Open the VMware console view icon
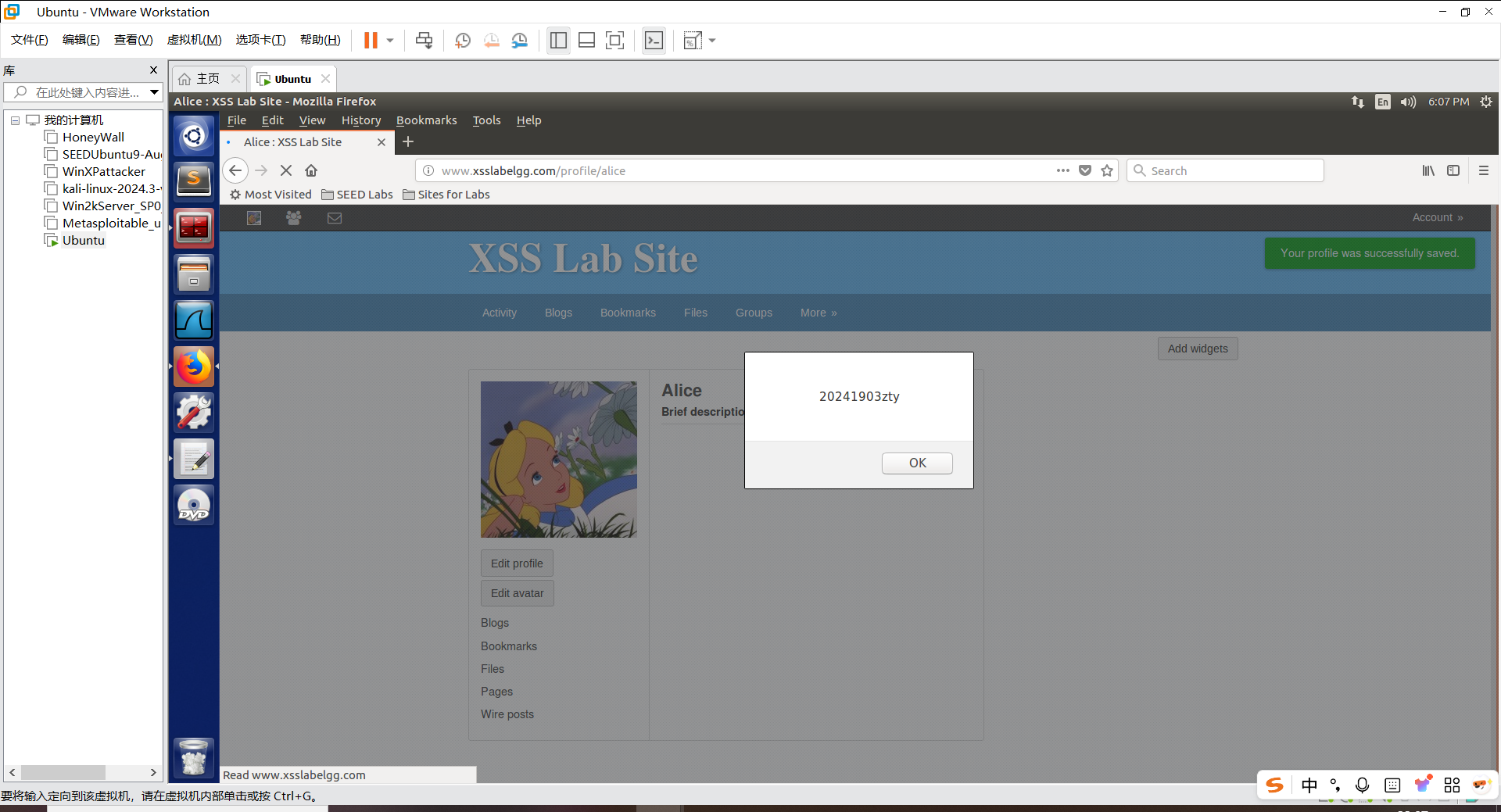Image resolution: width=1501 pixels, height=812 pixels. click(654, 41)
